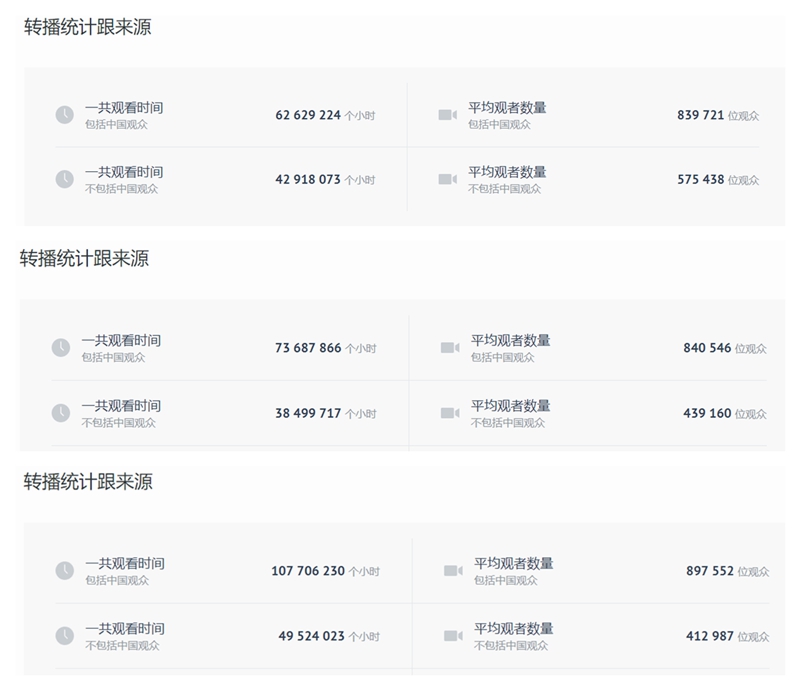The image size is (800, 690).
Task: Click clock icon for 38 499 717 hours
Action: 61,413
